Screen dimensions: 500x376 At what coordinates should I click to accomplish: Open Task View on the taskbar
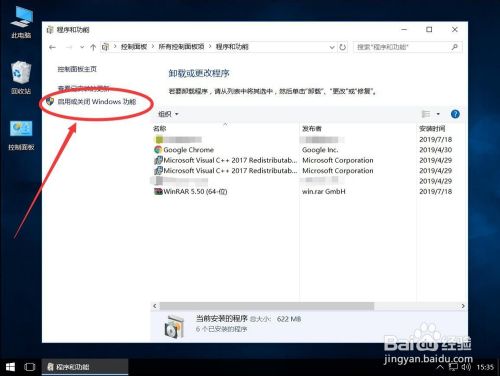click(x=30, y=367)
